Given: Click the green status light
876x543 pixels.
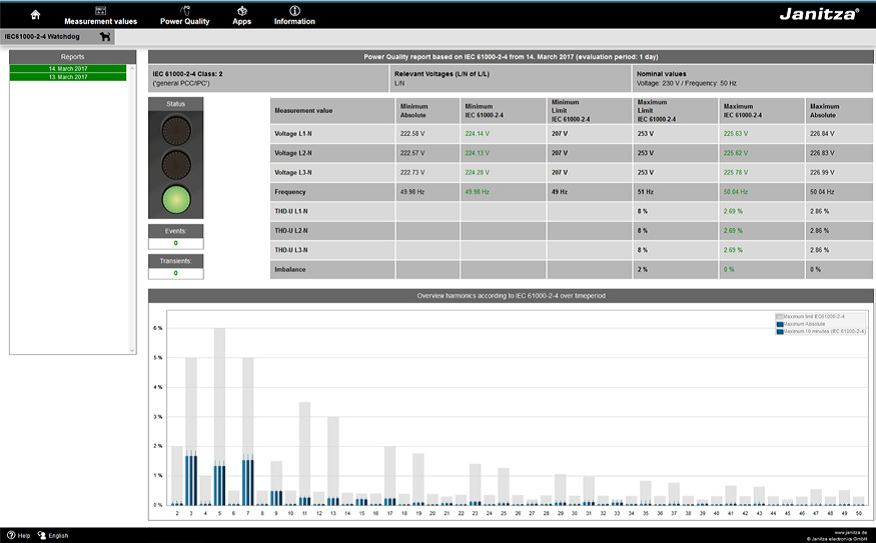Looking at the screenshot, I should click(x=176, y=199).
